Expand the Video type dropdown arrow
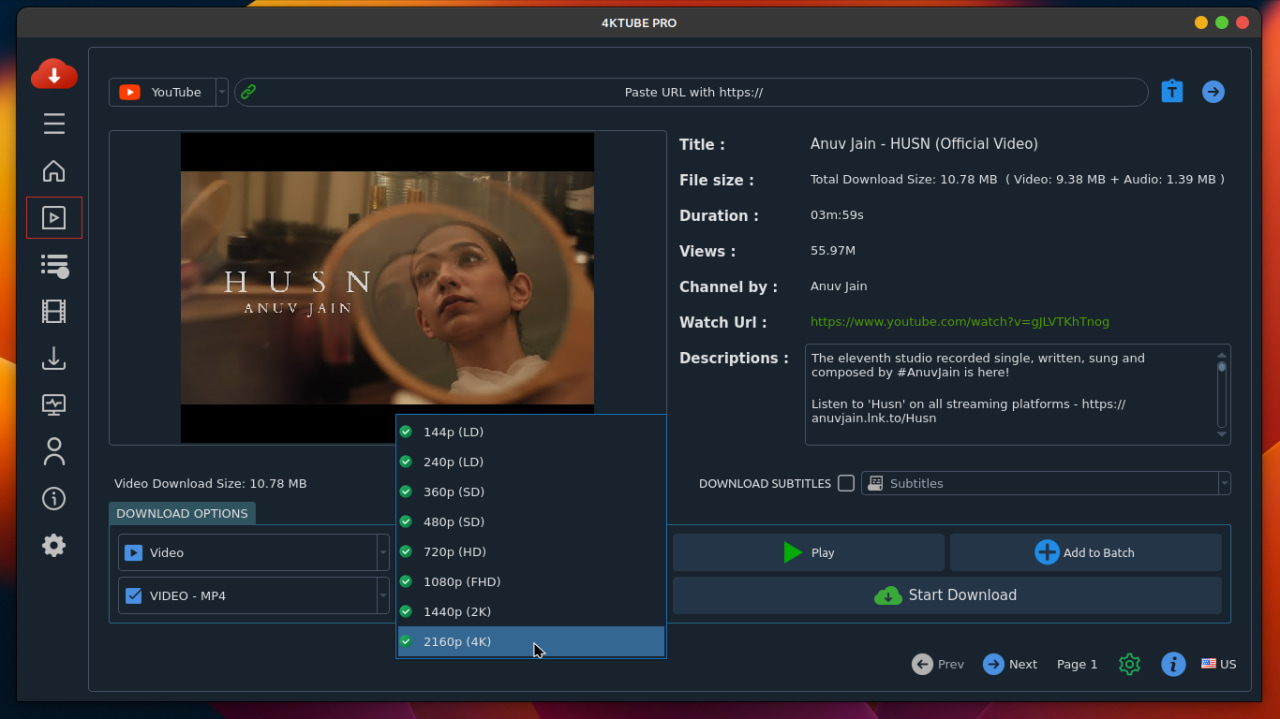1280x719 pixels. pyautogui.click(x=383, y=552)
